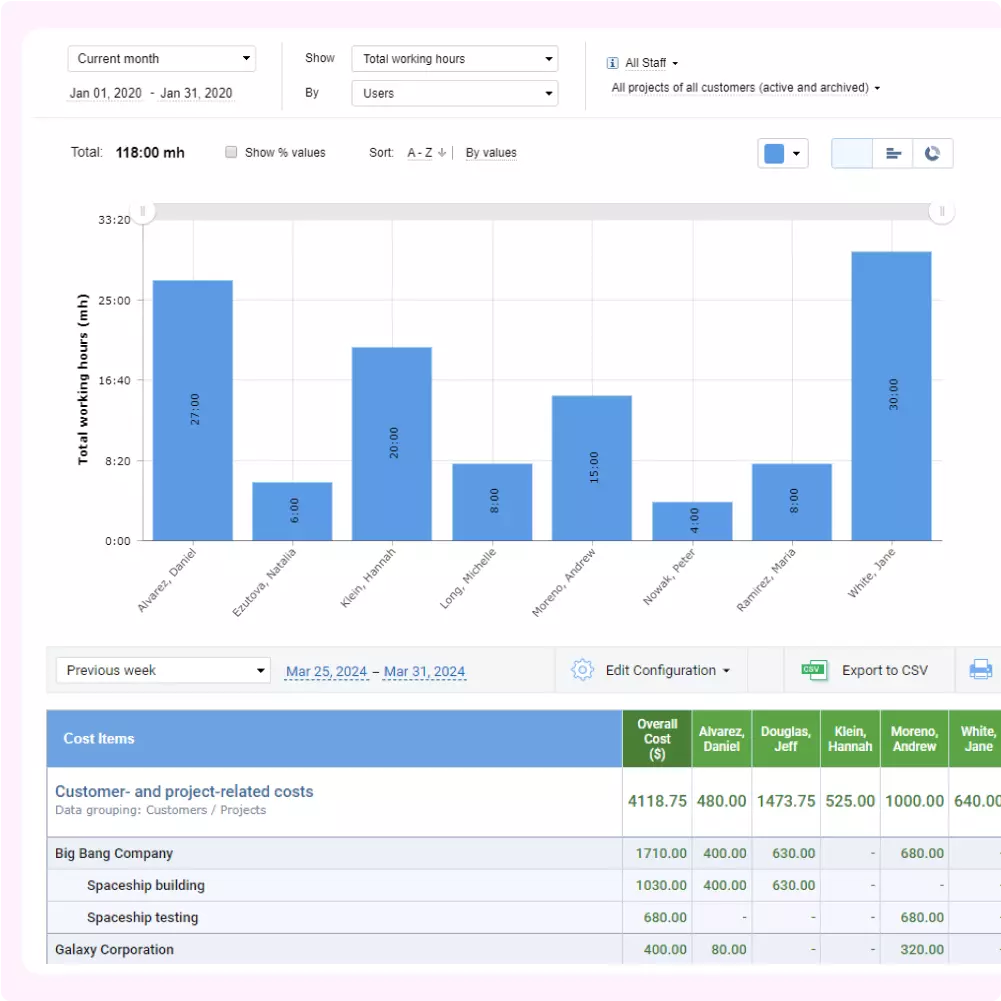
Task: Click the Nowak, Peter 4:00 bar
Action: pyautogui.click(x=692, y=521)
